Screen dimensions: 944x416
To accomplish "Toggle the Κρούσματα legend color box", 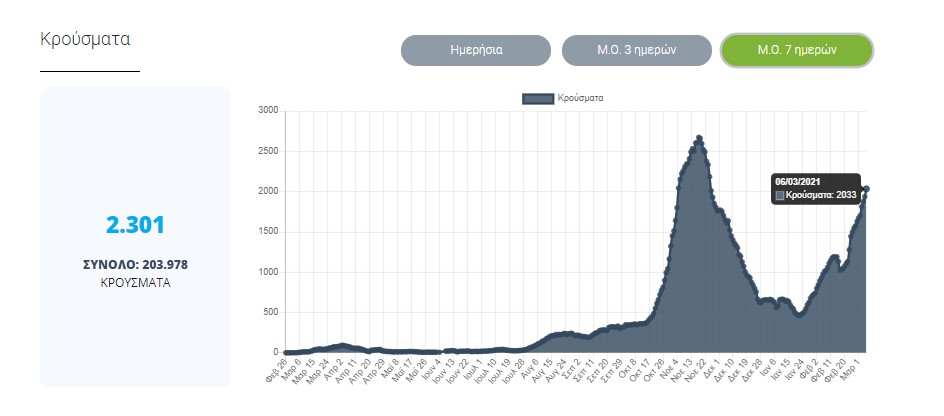I will pyautogui.click(x=538, y=98).
